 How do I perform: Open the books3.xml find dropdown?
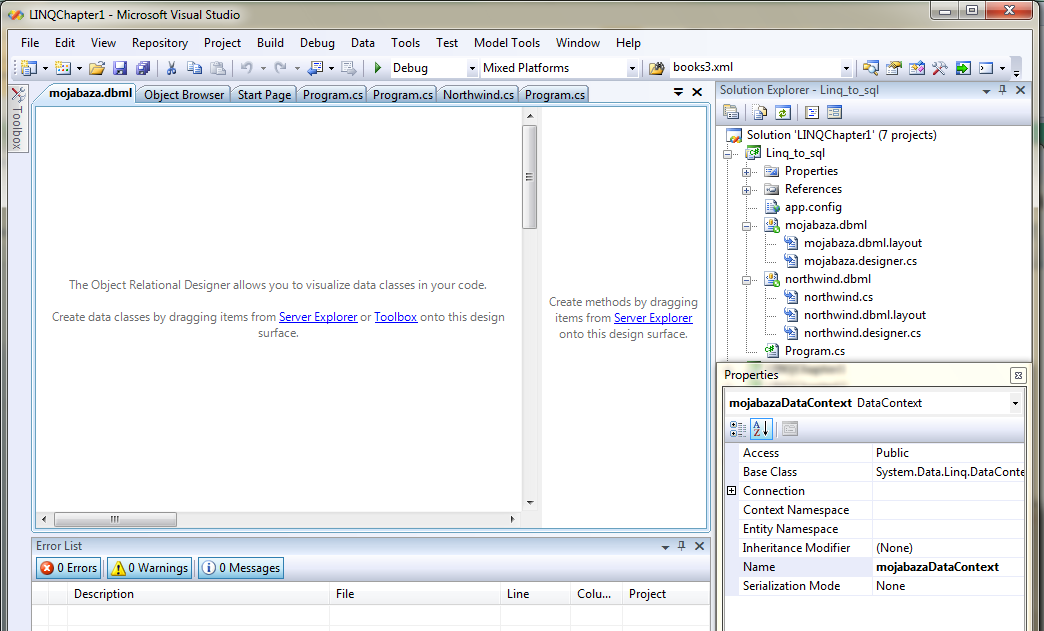point(846,68)
